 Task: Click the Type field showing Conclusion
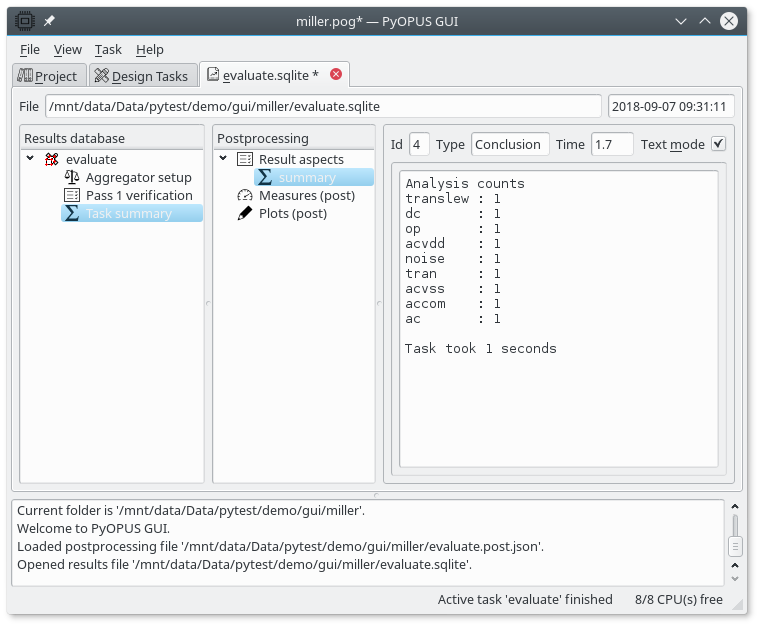(x=510, y=144)
